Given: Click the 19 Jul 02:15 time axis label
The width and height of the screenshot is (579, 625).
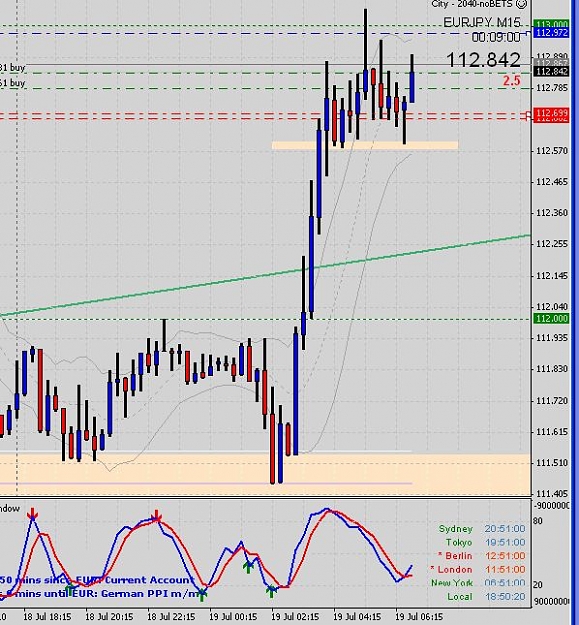Looking at the screenshot, I should [x=295, y=617].
